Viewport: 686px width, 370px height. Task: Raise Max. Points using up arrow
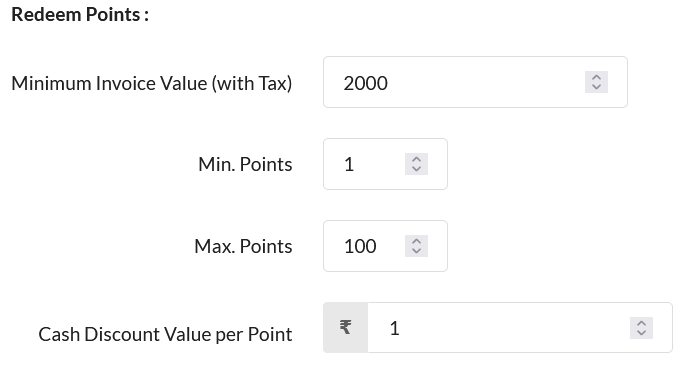pos(416,241)
